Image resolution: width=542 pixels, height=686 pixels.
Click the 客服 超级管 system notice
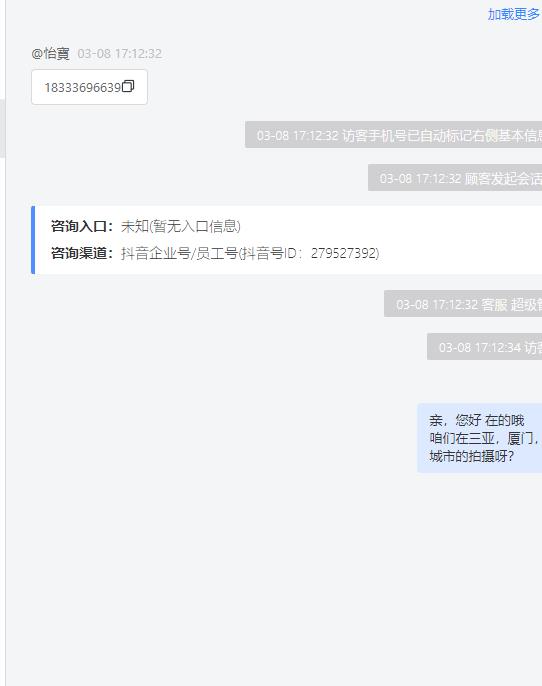[463, 304]
